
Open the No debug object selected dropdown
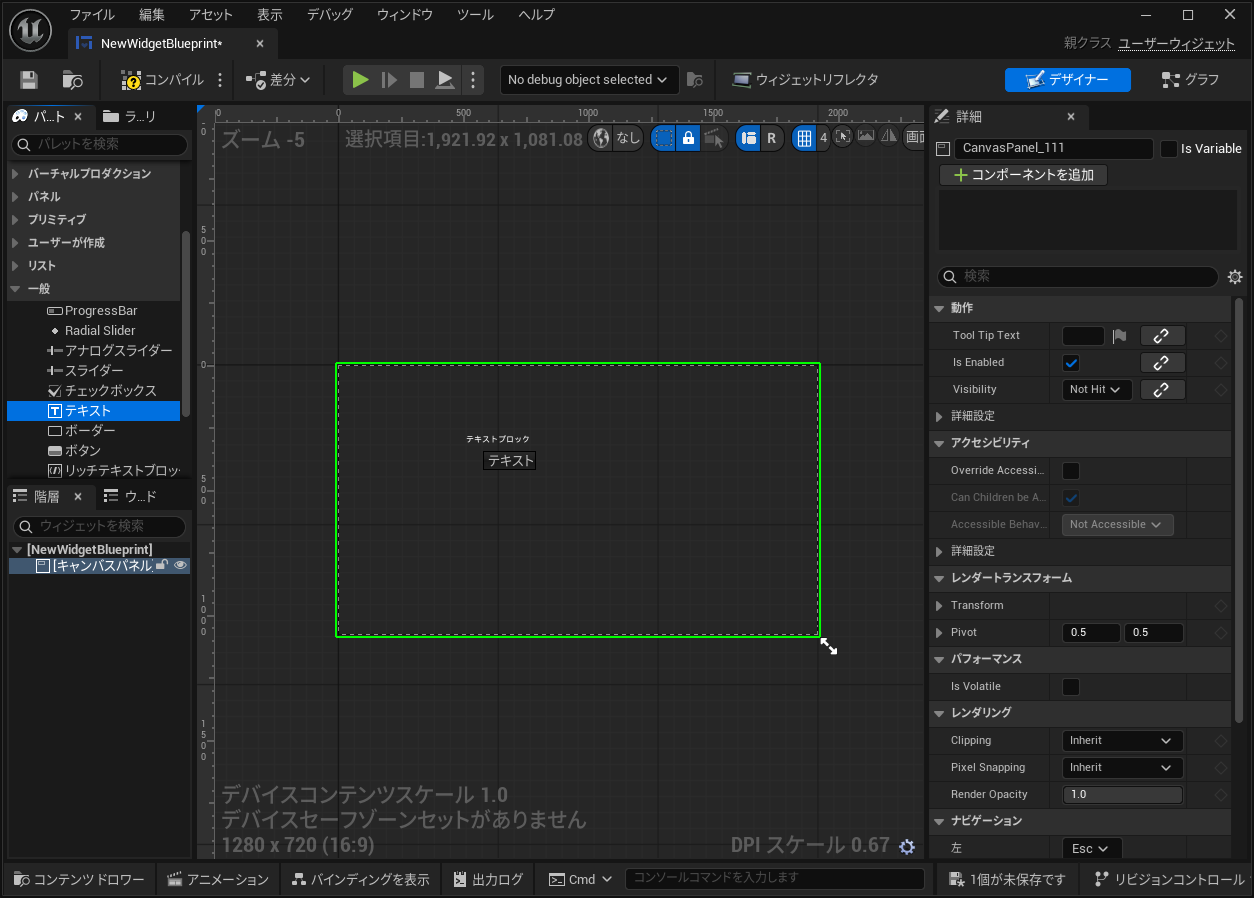[x=588, y=80]
